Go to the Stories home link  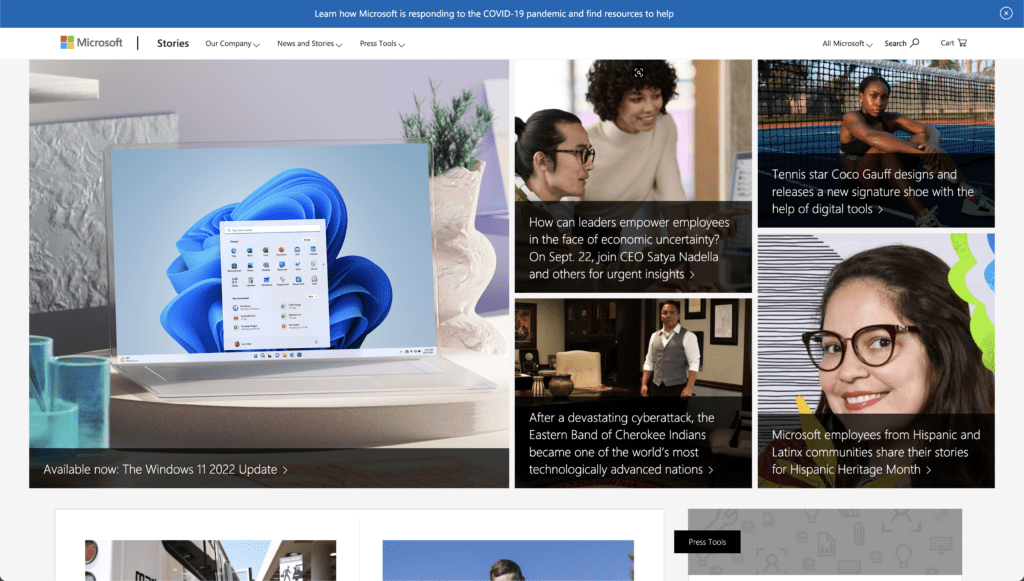click(x=173, y=44)
